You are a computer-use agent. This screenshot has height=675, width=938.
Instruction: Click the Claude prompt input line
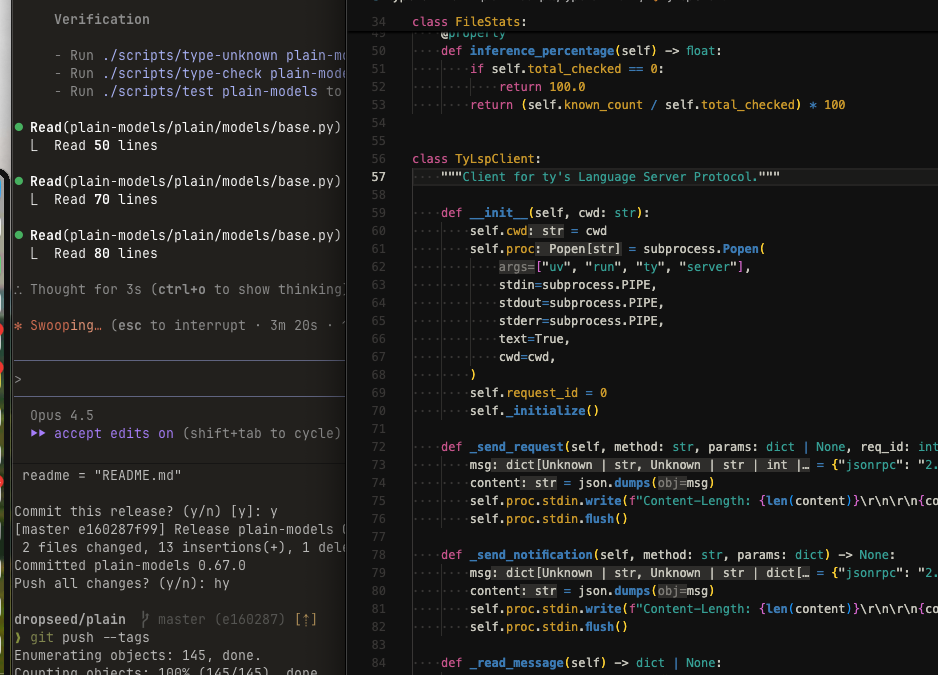180,379
